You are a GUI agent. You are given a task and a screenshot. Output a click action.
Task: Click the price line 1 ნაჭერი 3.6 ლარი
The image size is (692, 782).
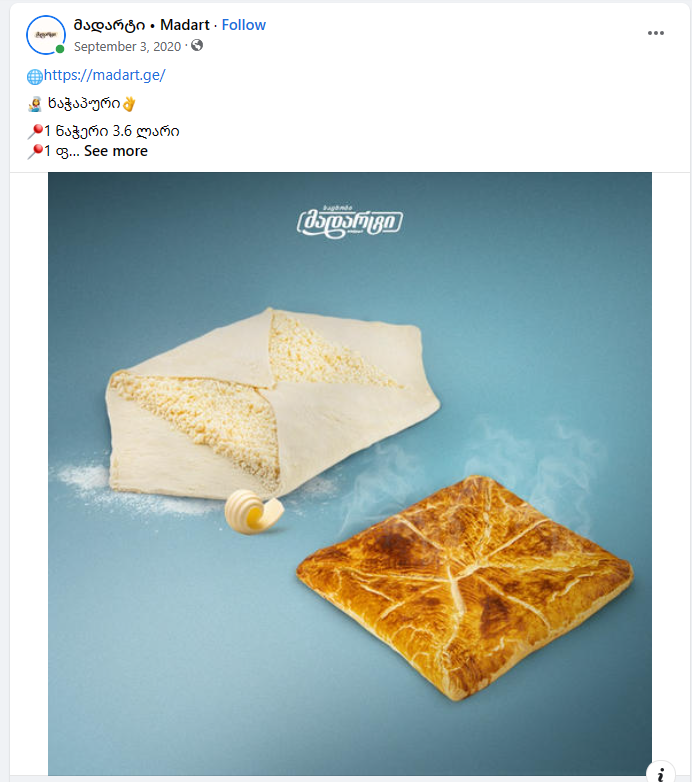(x=112, y=131)
